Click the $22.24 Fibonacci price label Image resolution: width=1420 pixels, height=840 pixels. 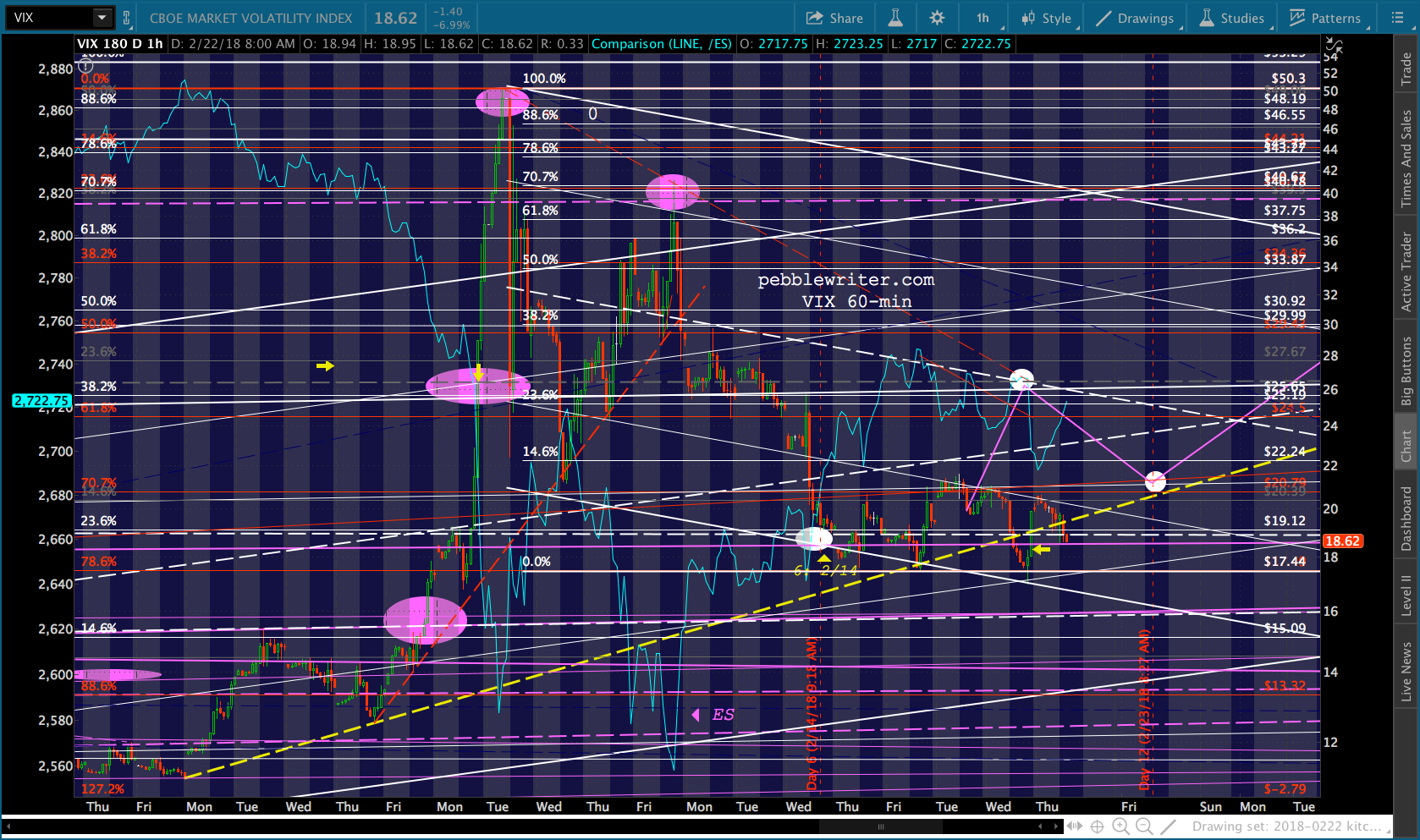click(1285, 452)
